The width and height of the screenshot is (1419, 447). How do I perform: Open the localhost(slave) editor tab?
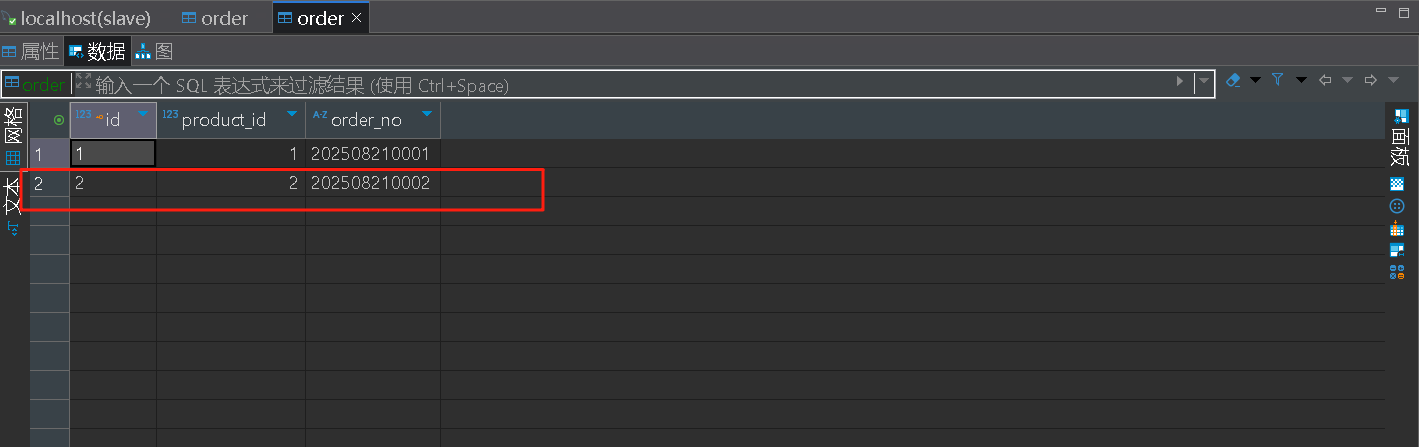point(78,18)
